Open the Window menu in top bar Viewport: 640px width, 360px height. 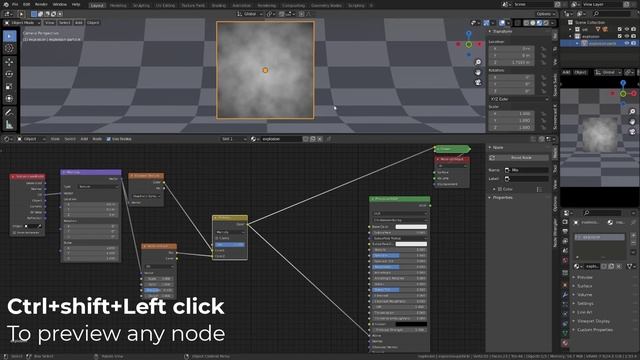(x=60, y=4)
